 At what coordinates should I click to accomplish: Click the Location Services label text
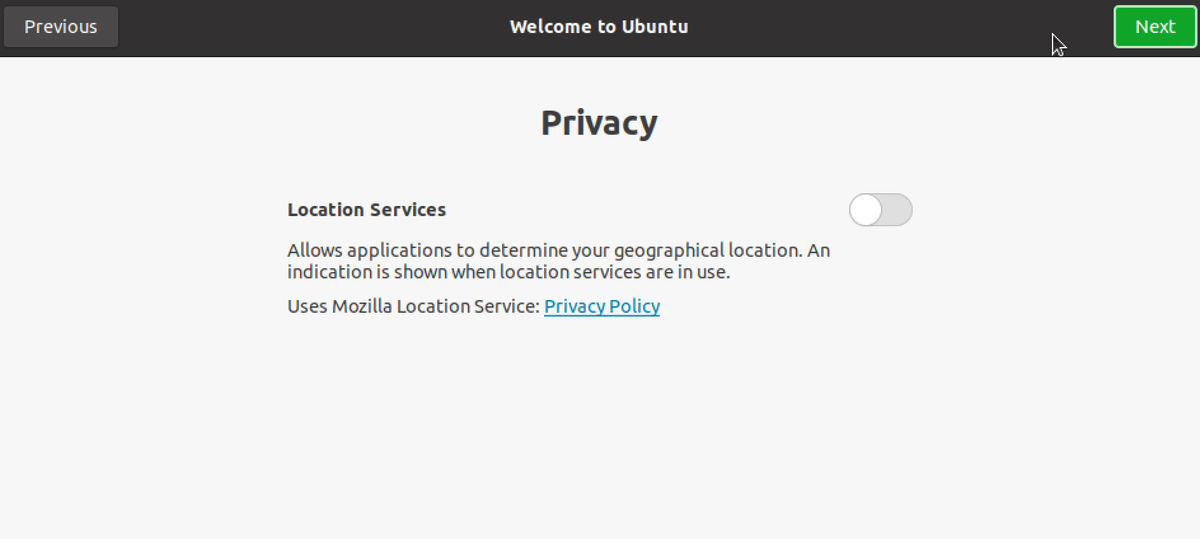(367, 210)
